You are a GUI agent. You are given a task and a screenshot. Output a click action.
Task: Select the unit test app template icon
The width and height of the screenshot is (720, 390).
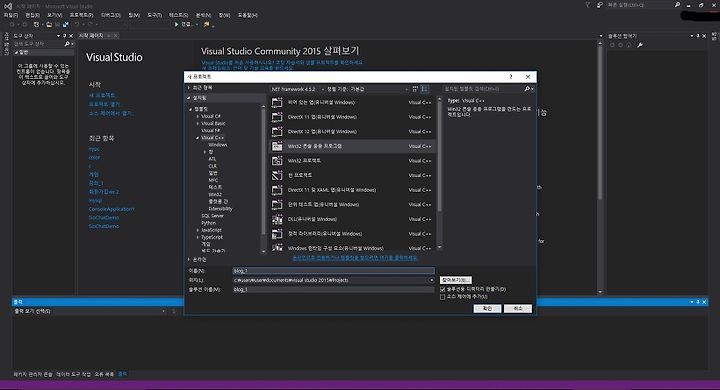[277, 204]
